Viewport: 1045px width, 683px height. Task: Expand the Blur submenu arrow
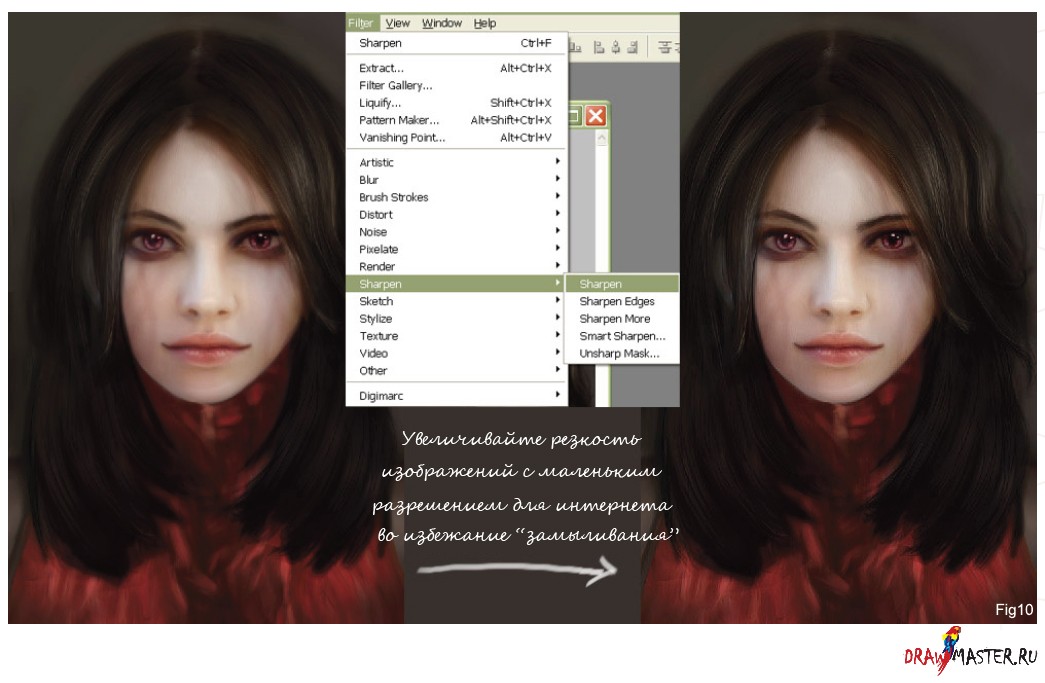(x=557, y=179)
